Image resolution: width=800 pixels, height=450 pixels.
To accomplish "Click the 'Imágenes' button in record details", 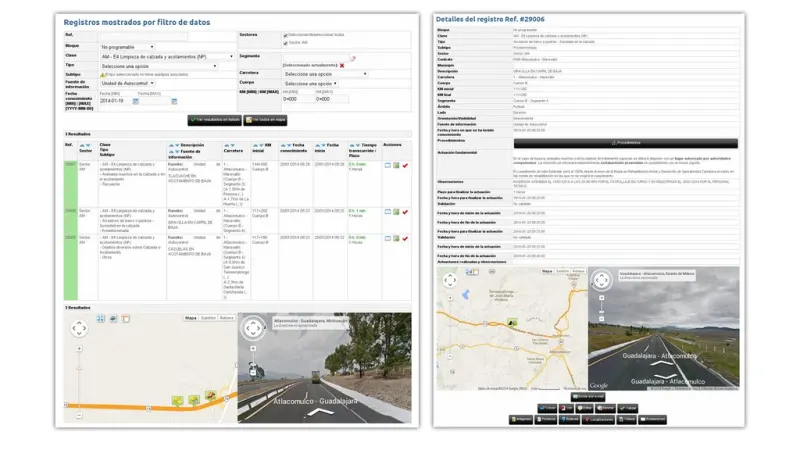I will pyautogui.click(x=521, y=419).
